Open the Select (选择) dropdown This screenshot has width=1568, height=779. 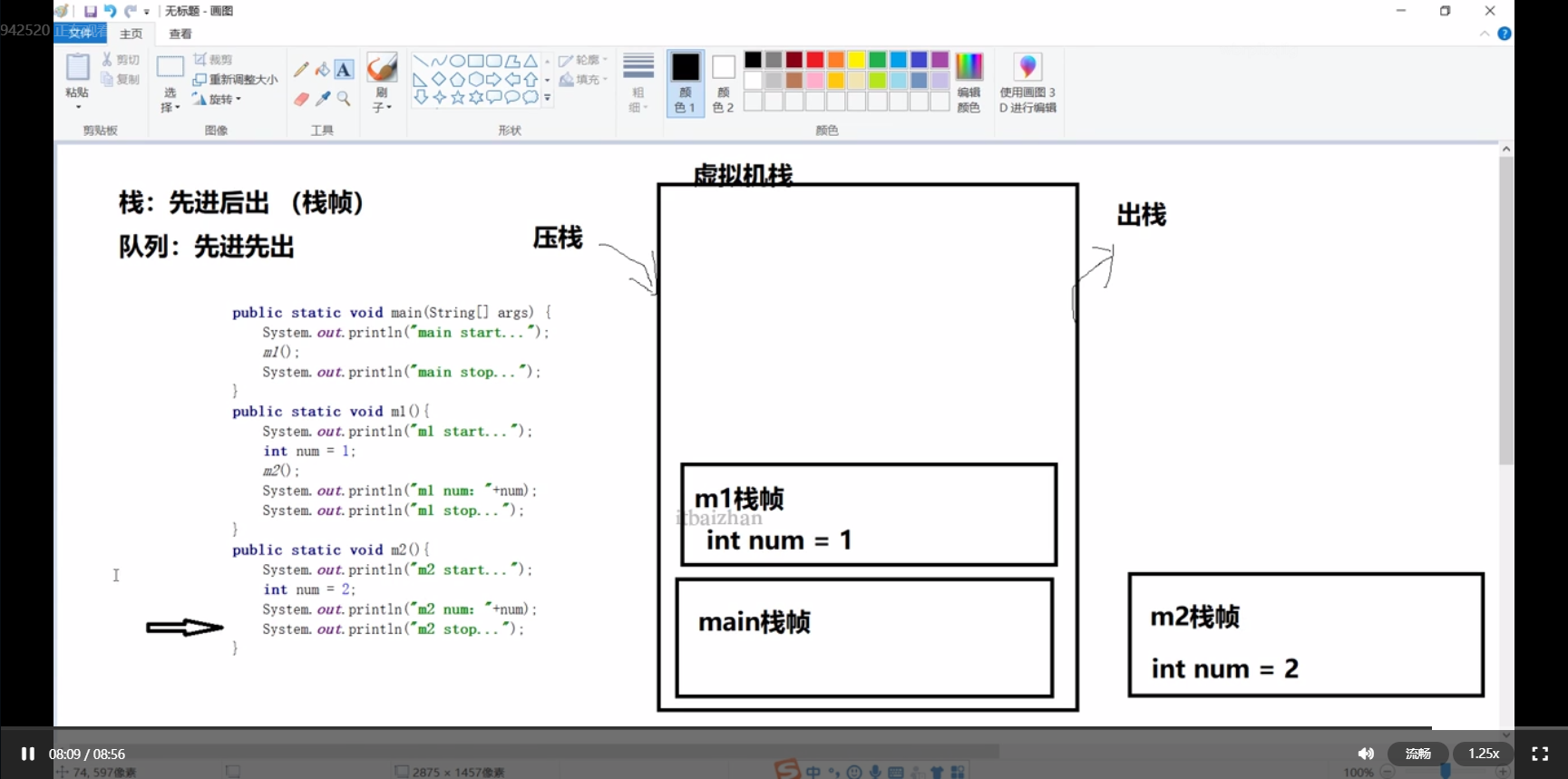(x=170, y=100)
